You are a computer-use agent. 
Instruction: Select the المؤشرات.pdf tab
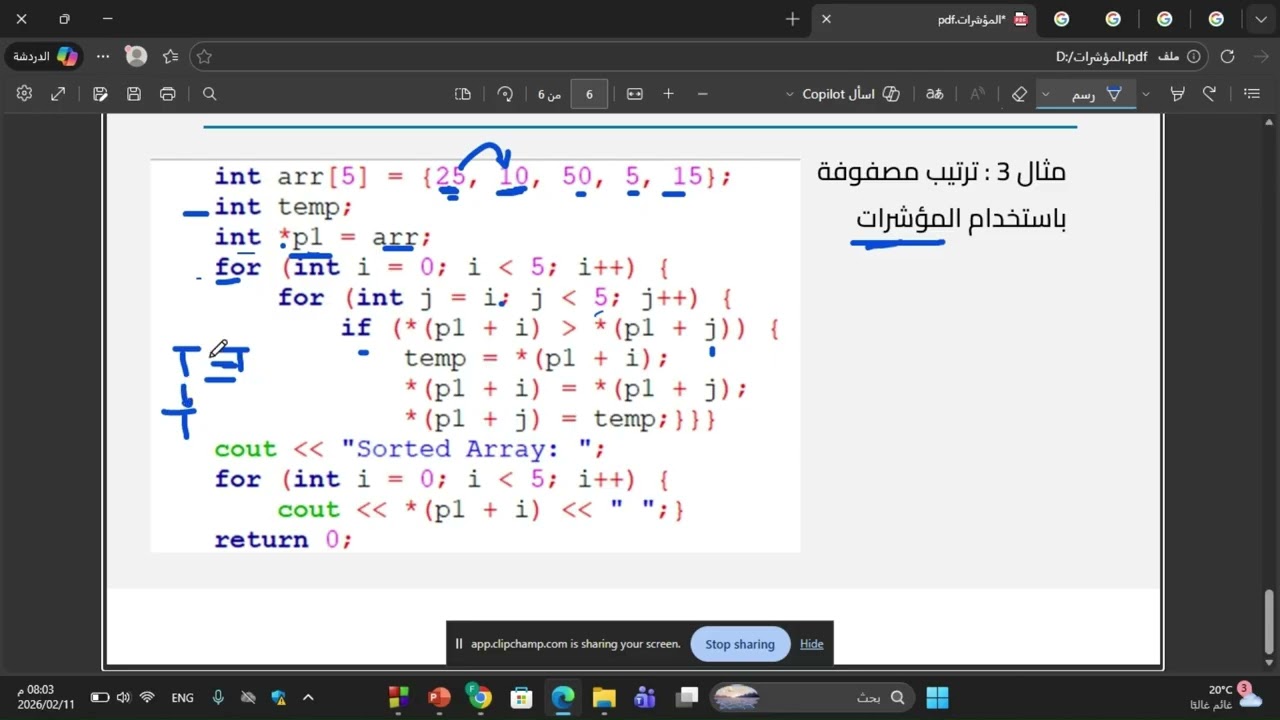(x=924, y=19)
